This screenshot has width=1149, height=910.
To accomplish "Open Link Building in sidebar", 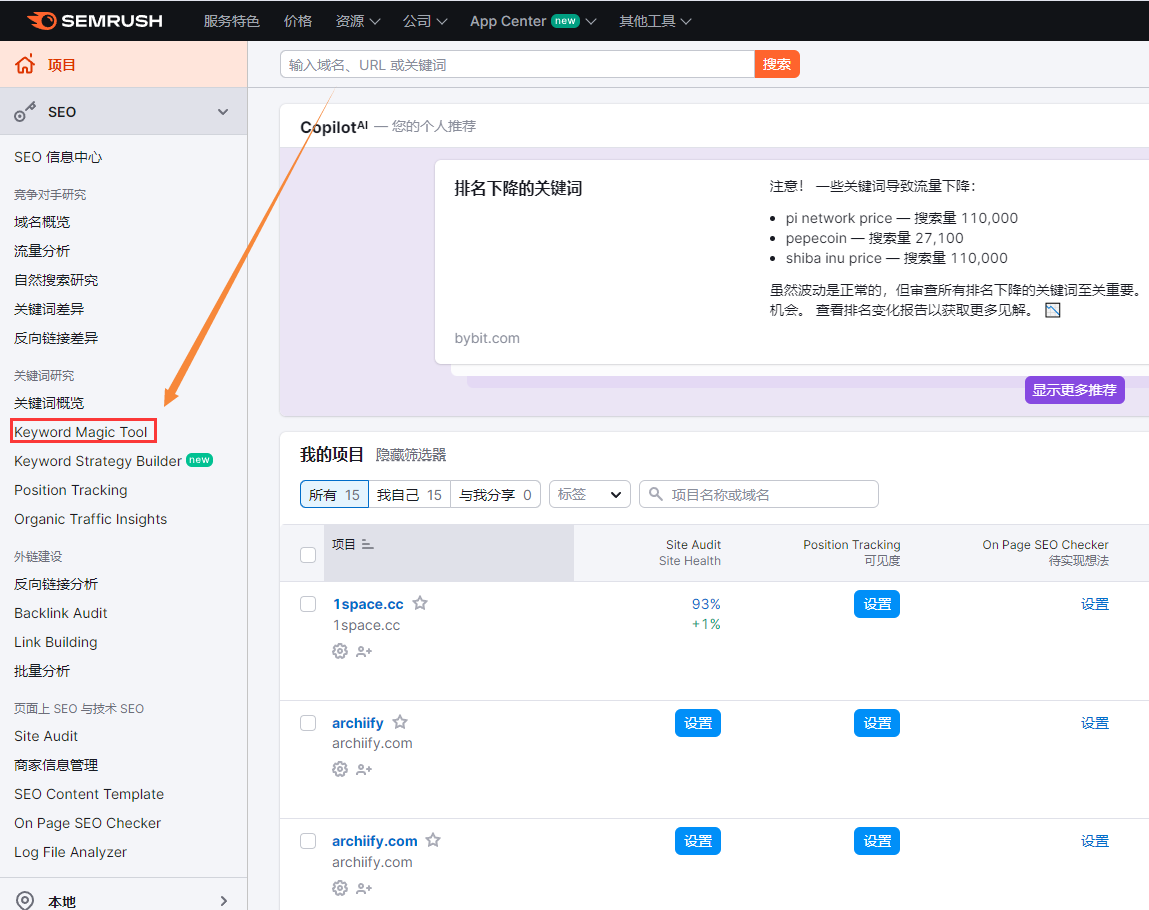I will pos(56,642).
